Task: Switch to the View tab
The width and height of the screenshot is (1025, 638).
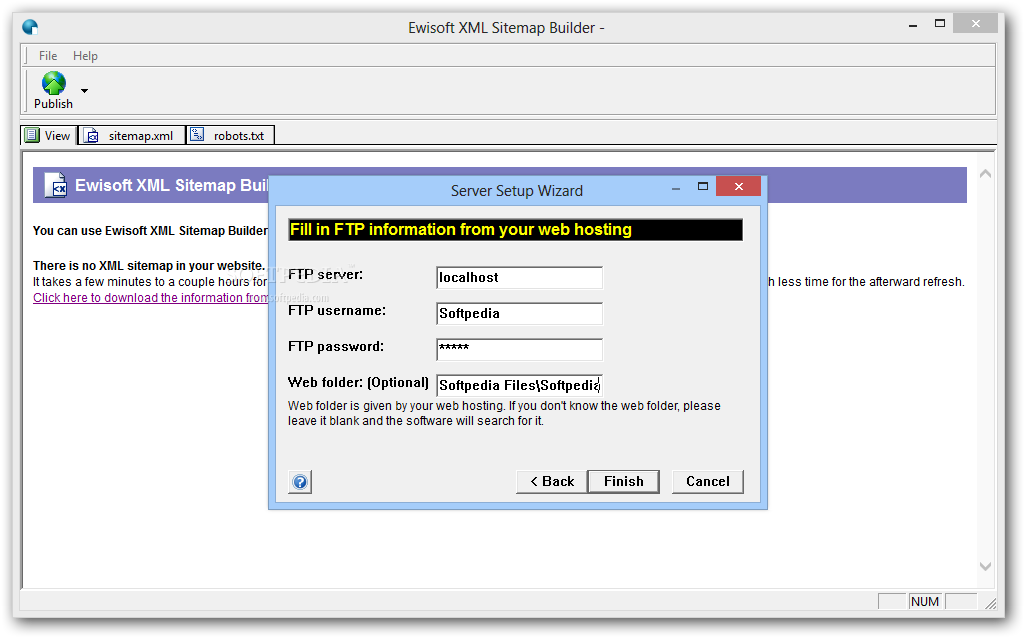Action: tap(48, 135)
